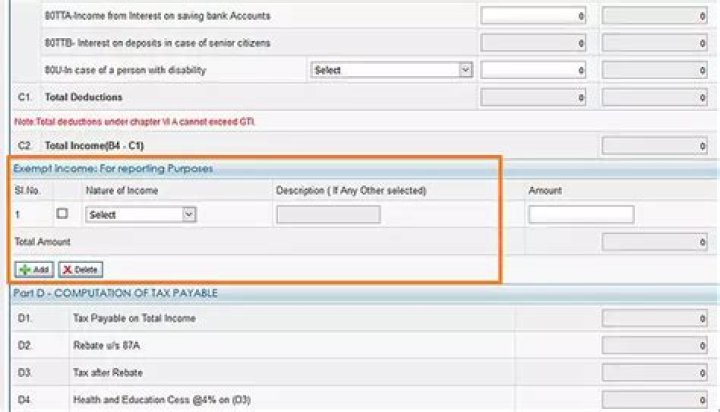
Task: Click the 'Exempt Income: For reporting Purposes' header
Action: 113,169
